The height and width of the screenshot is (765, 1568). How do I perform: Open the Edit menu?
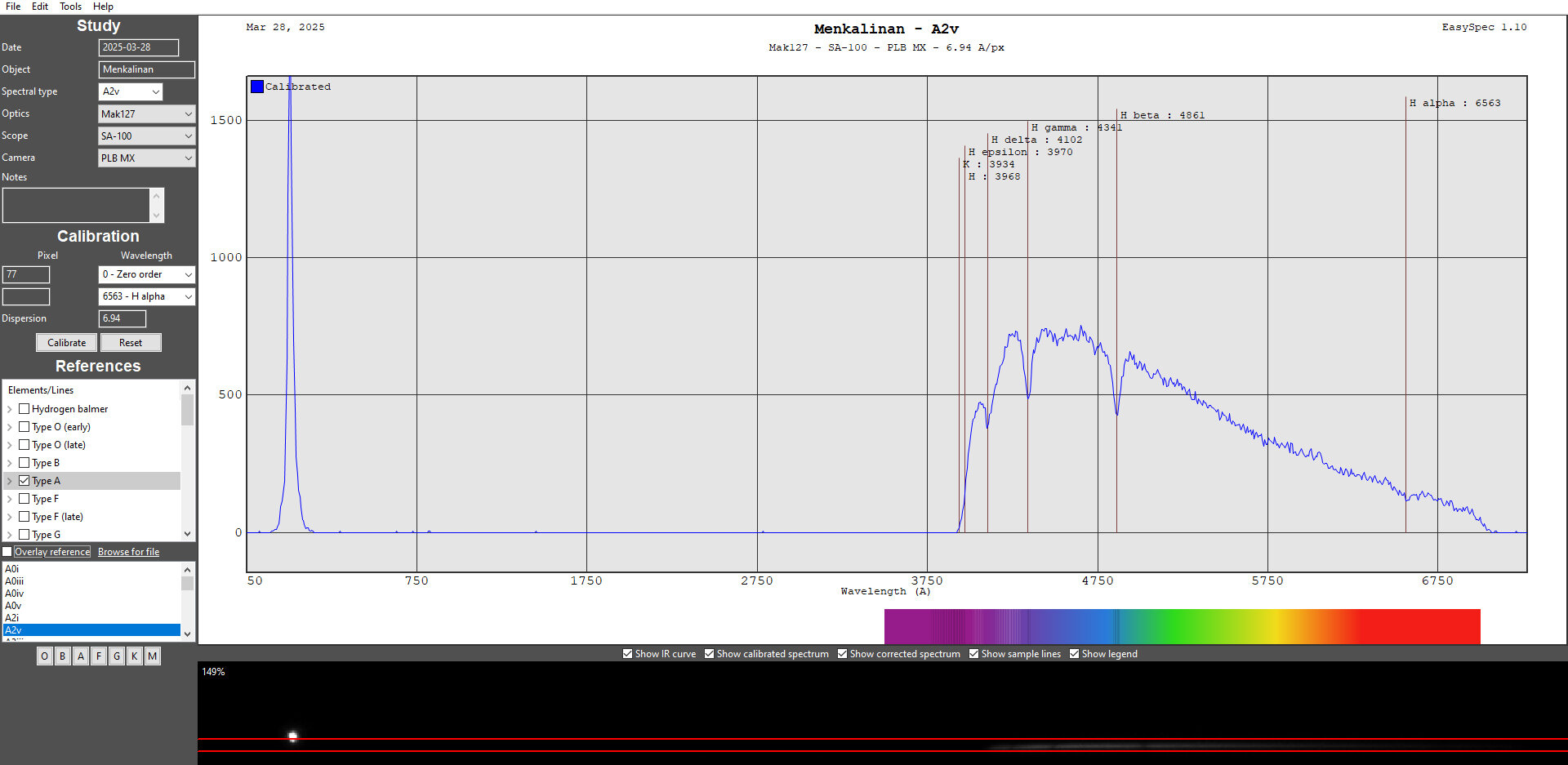40,7
